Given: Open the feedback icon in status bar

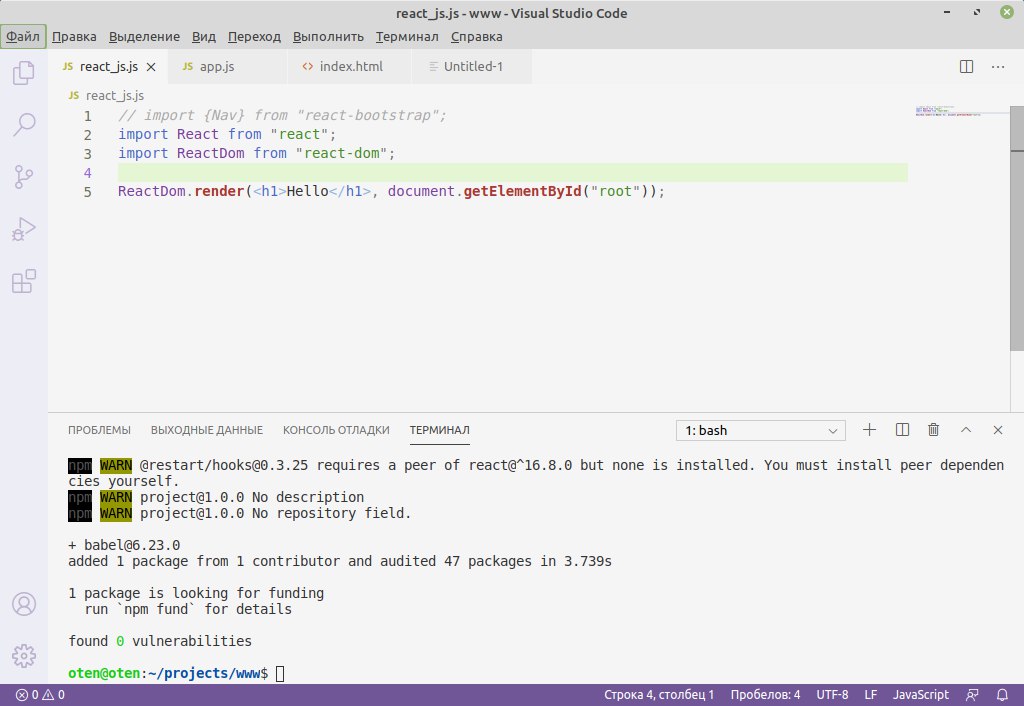Looking at the screenshot, I should point(972,695).
